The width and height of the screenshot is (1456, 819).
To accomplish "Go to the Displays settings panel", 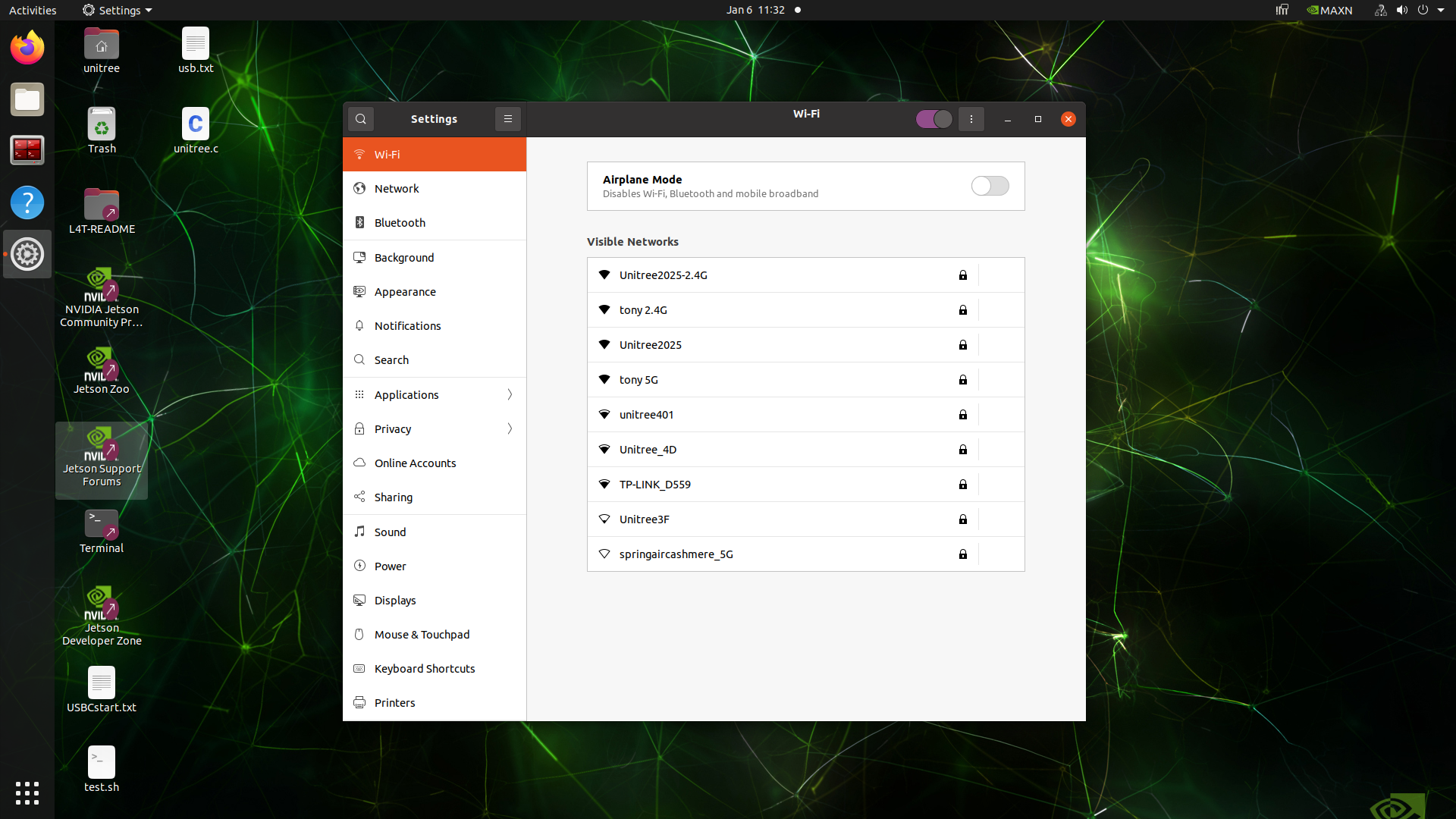I will click(435, 600).
